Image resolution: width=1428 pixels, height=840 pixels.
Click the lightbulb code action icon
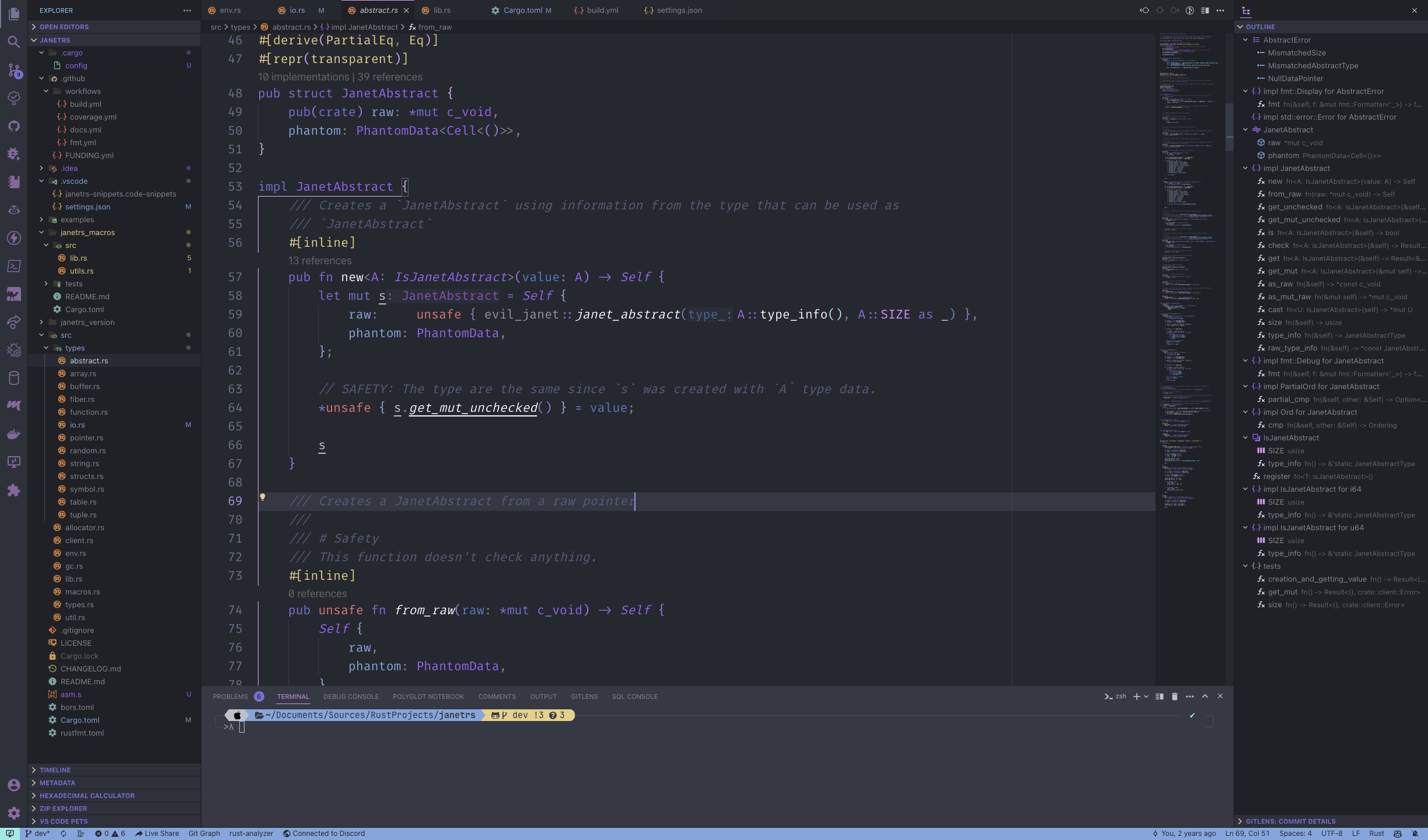pyautogui.click(x=263, y=498)
